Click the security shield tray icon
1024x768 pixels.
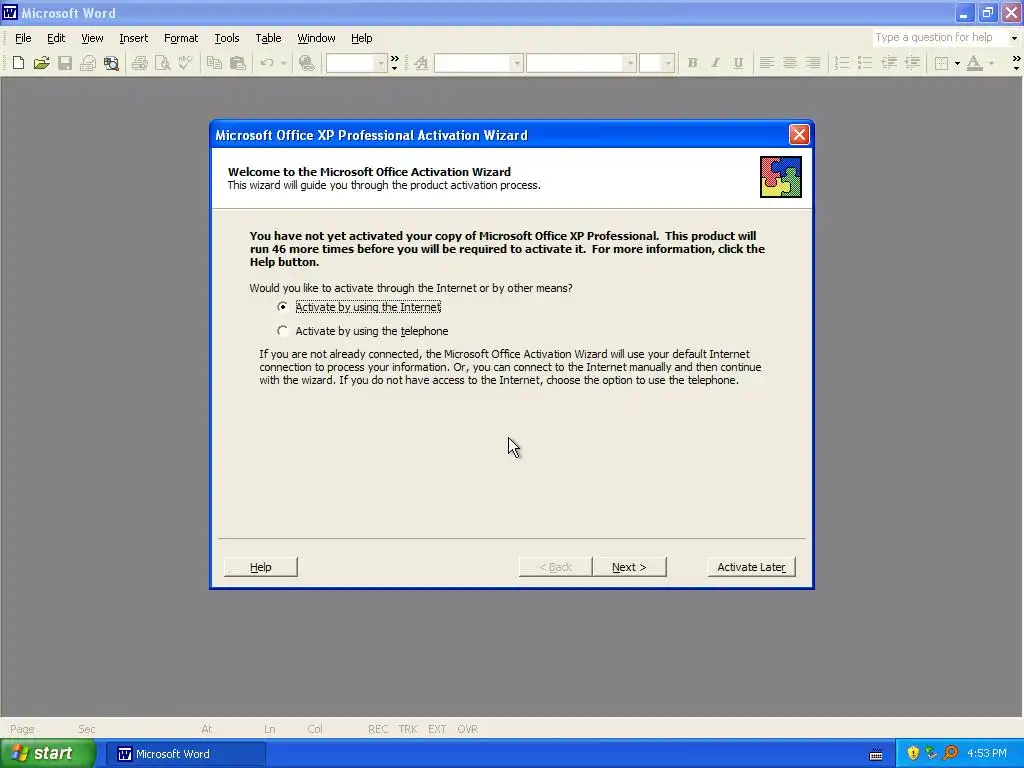[x=913, y=753]
